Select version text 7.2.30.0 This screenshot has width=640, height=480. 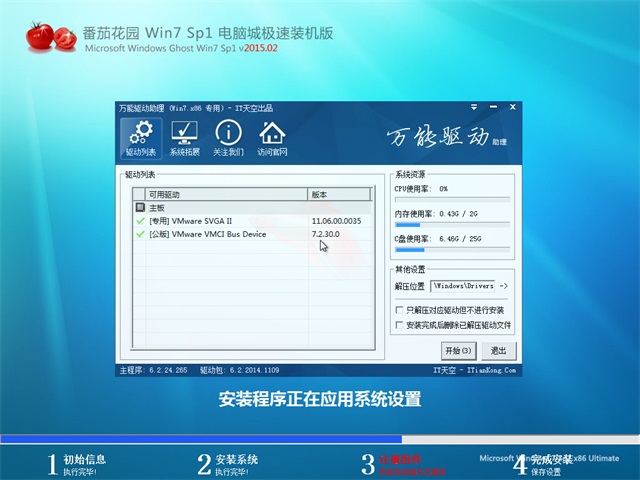[325, 234]
